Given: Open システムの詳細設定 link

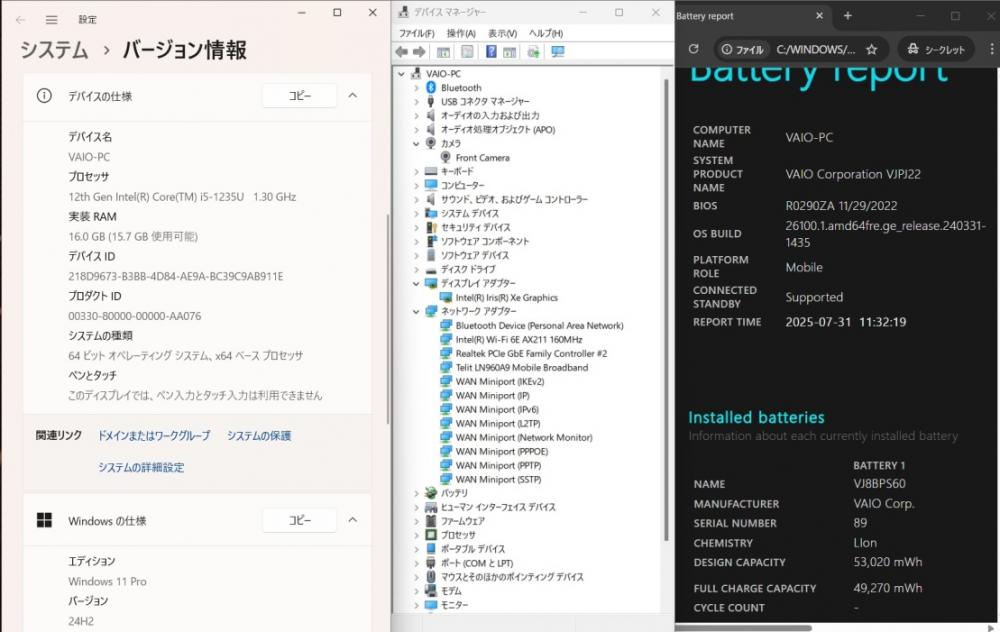Looking at the screenshot, I should click(x=141, y=468).
